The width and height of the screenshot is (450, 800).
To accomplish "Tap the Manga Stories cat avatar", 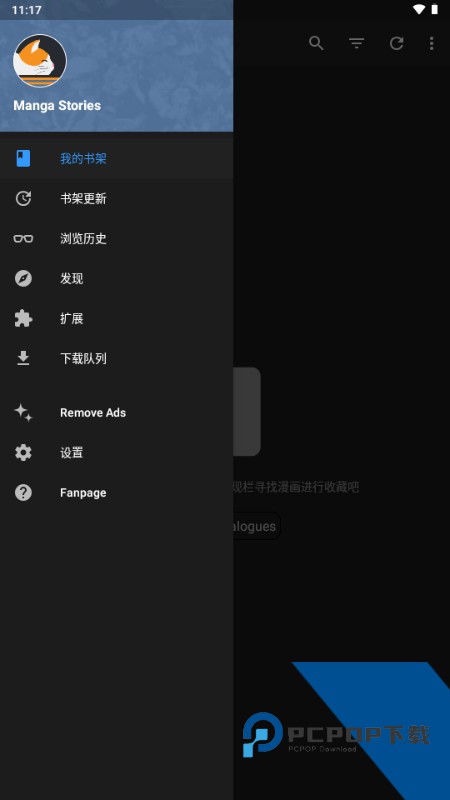I will click(40, 61).
